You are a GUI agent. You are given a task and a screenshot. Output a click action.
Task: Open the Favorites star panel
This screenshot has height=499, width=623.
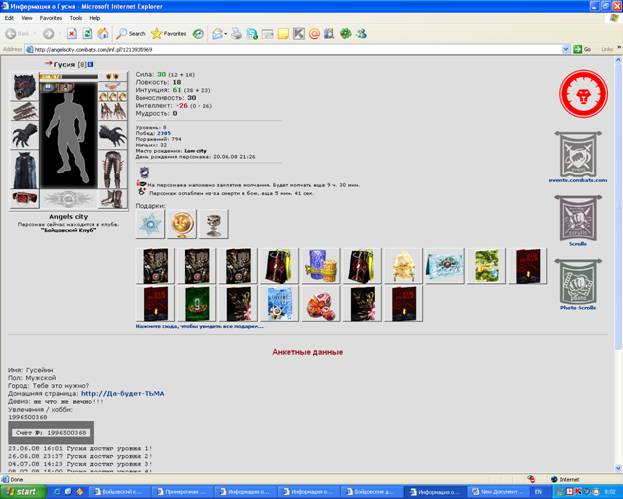click(169, 34)
